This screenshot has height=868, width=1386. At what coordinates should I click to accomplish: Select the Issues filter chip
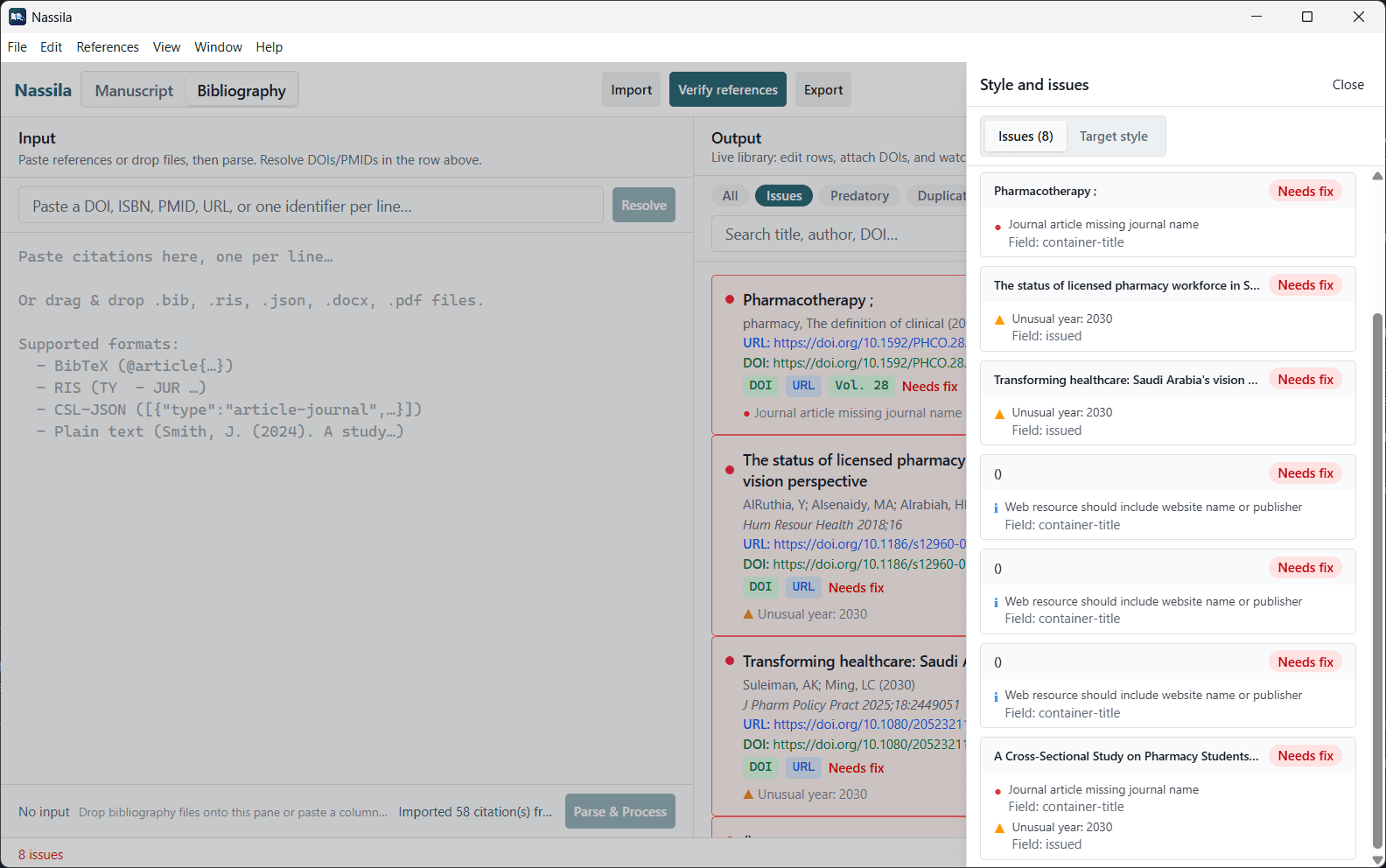[x=784, y=196]
